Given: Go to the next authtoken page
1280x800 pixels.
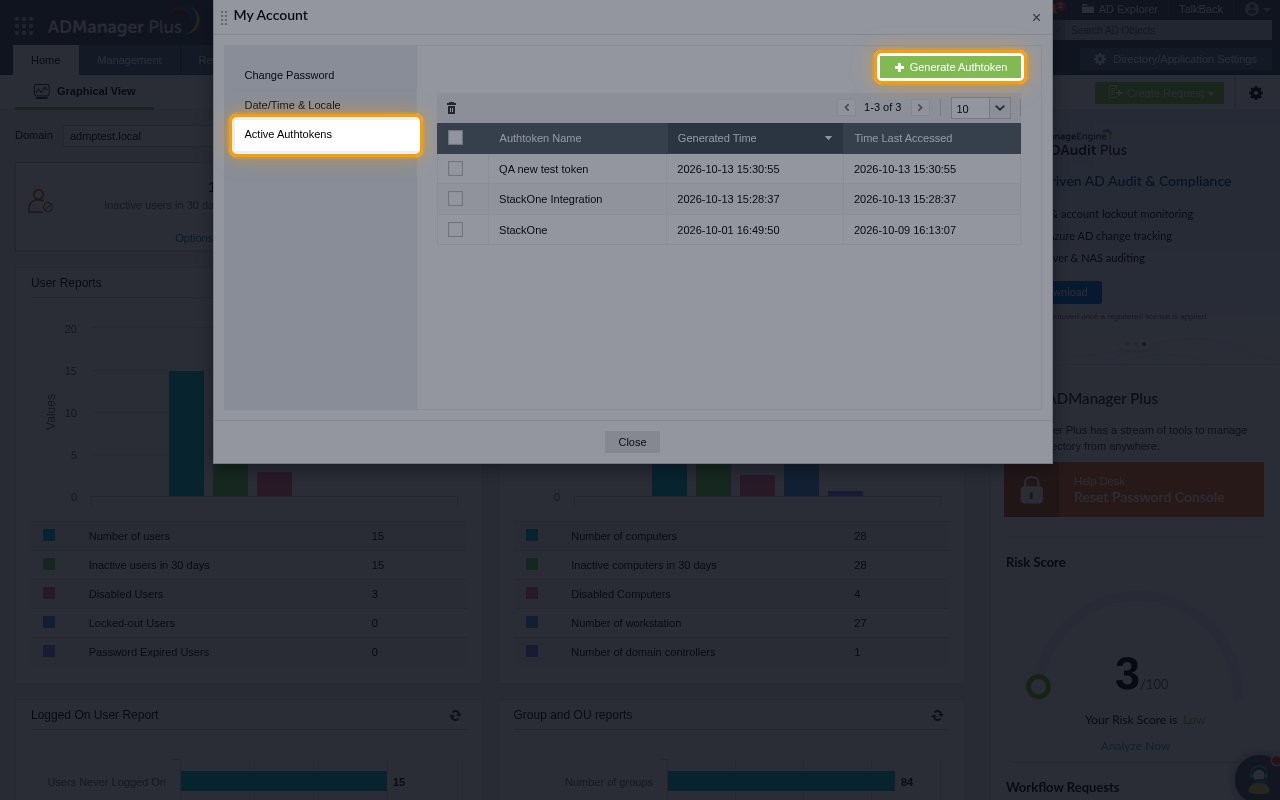Looking at the screenshot, I should pos(921,107).
